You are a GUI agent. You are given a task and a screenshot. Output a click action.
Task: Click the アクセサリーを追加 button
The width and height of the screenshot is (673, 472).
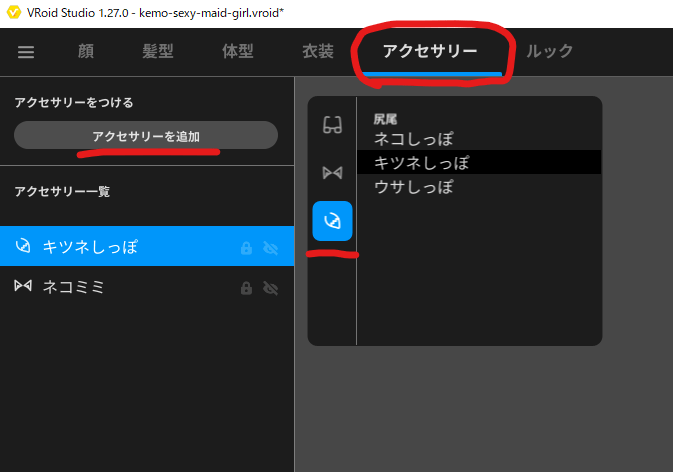coord(146,136)
